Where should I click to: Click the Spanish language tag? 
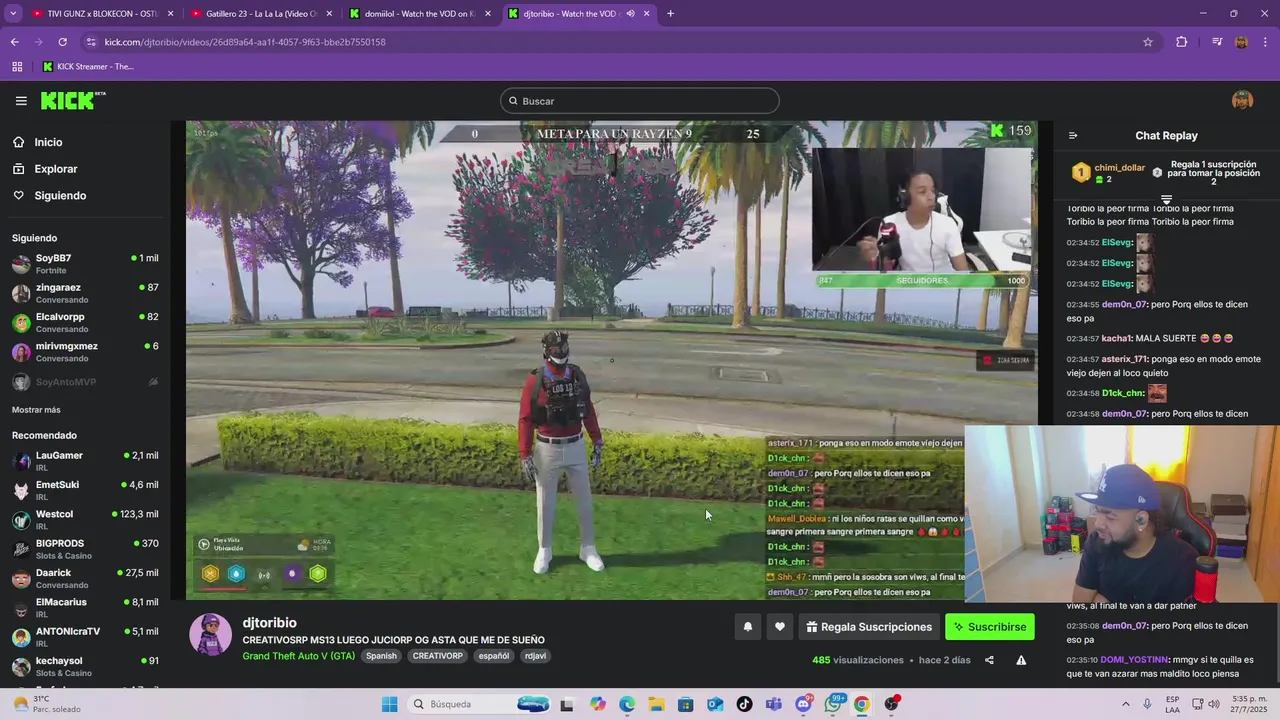click(x=381, y=656)
